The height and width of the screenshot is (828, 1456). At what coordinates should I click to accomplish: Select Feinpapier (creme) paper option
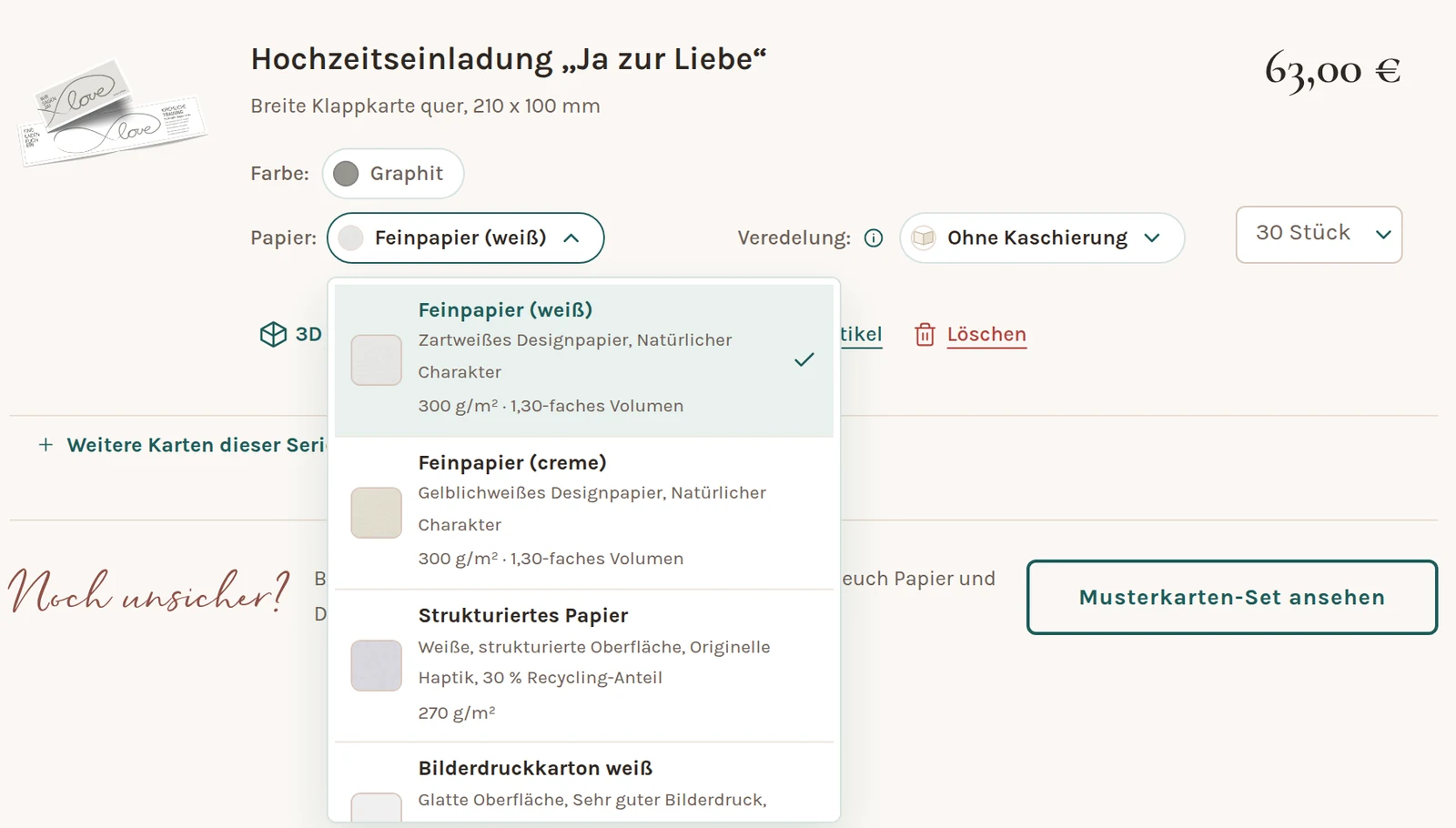tap(584, 513)
